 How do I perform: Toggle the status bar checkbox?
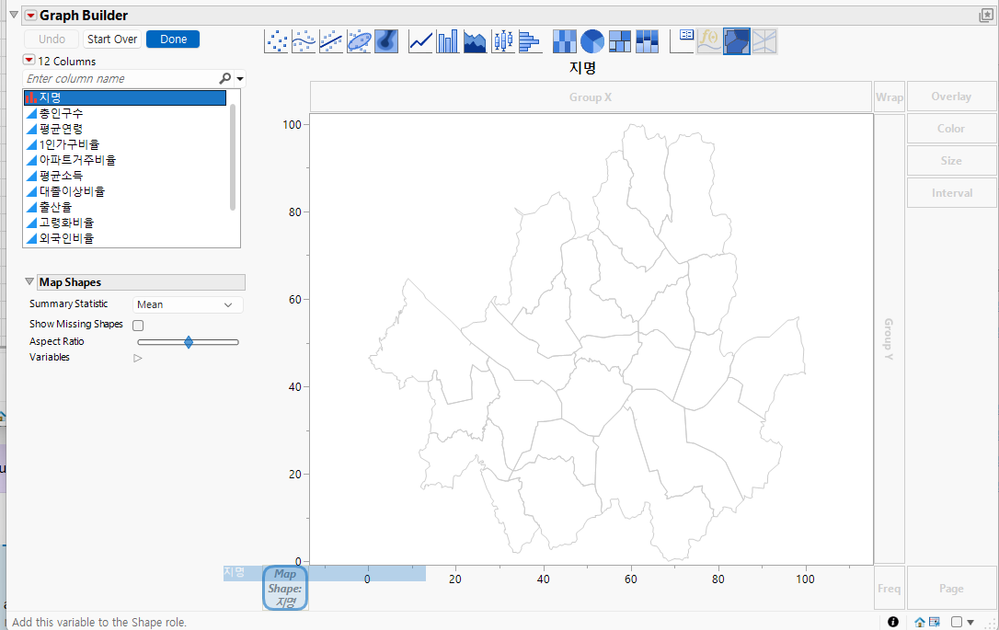pyautogui.click(x=956, y=622)
